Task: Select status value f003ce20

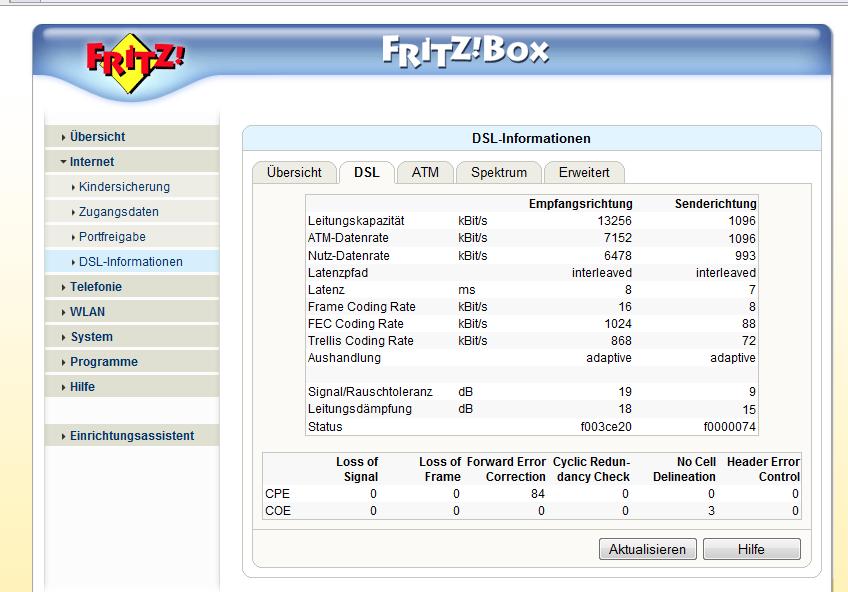Action: [606, 427]
